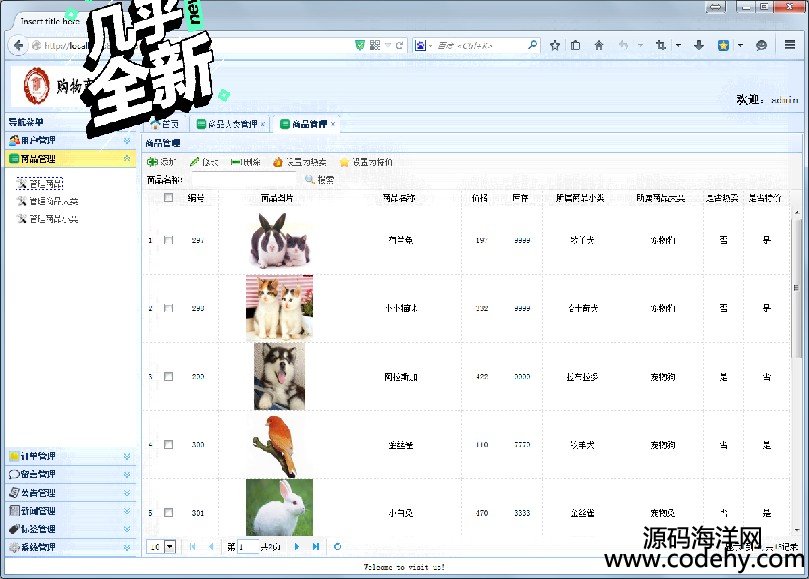Go to the browser home page icon
809x579 pixels.
pos(598,45)
